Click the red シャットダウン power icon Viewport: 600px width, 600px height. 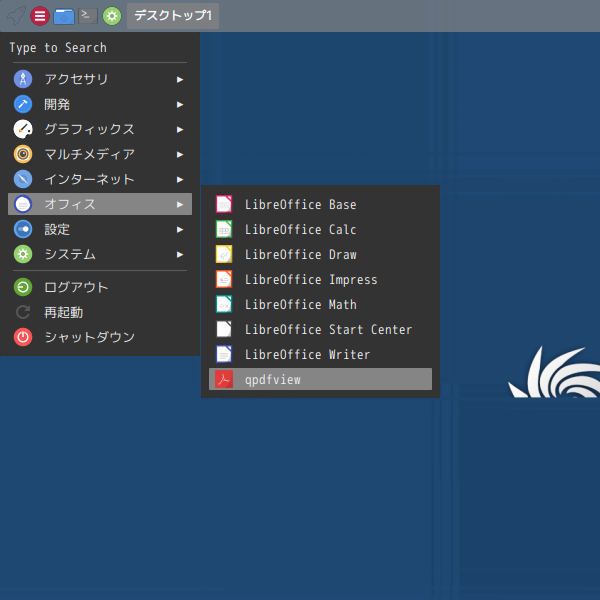[23, 337]
